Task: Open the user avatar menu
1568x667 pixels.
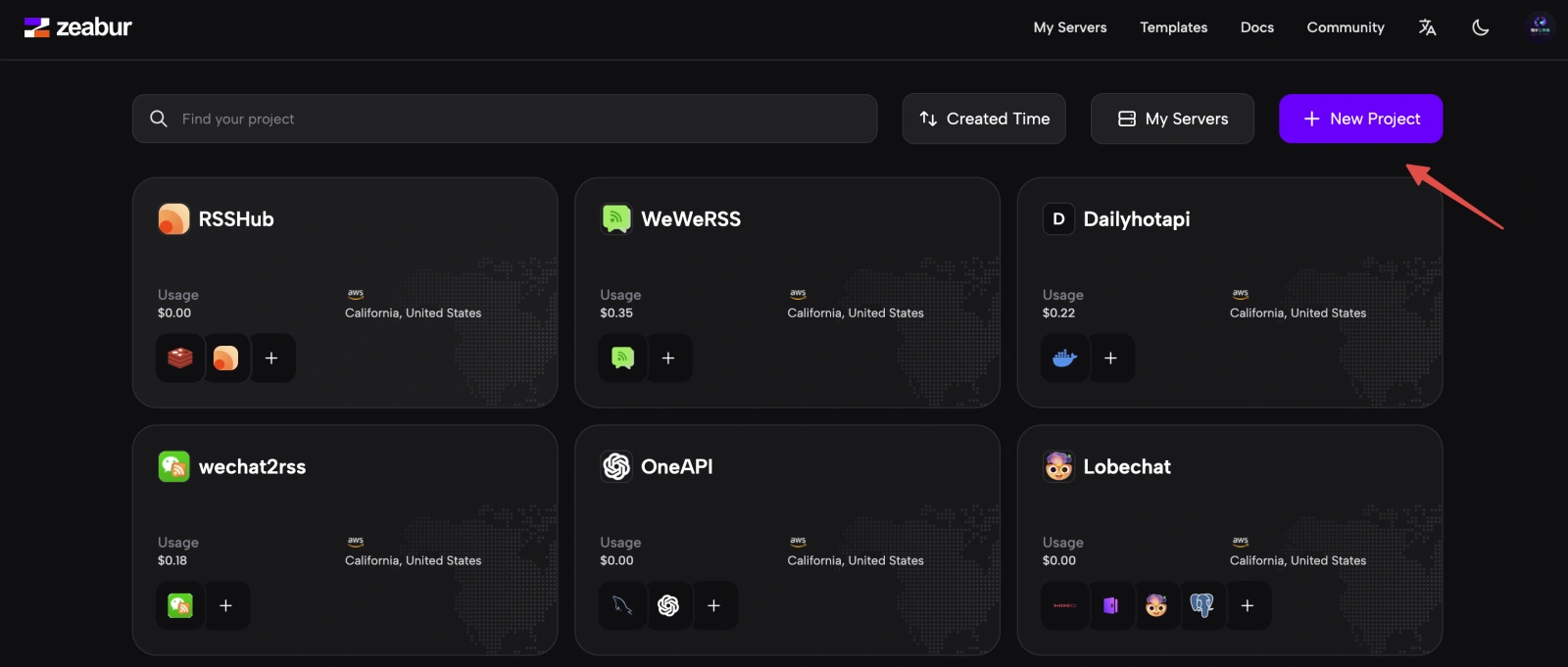Action: point(1540,26)
